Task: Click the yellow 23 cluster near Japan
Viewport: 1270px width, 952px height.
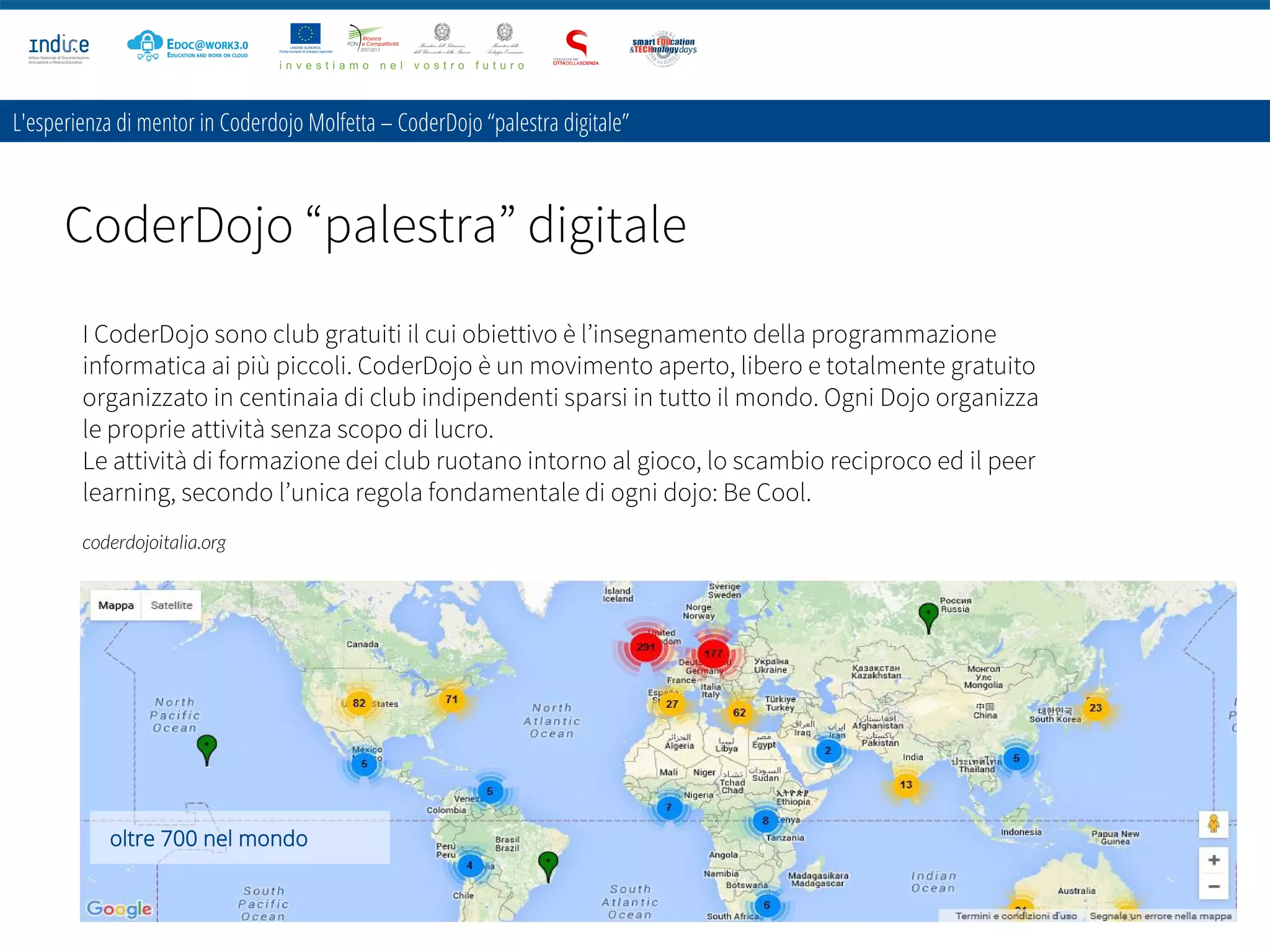Action: pyautogui.click(x=1096, y=708)
